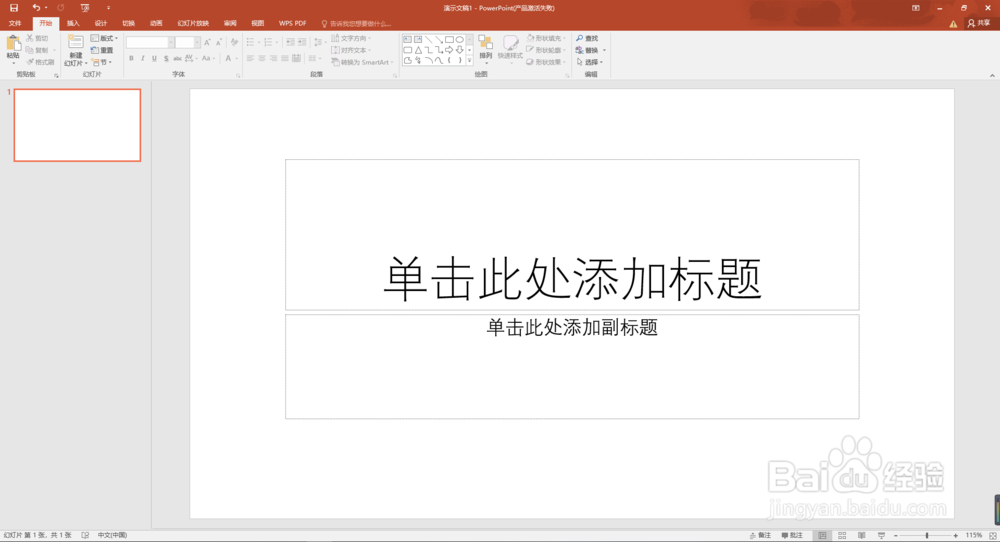Switch to the 动画 (Animations) tab
1000x542 pixels.
(156, 24)
